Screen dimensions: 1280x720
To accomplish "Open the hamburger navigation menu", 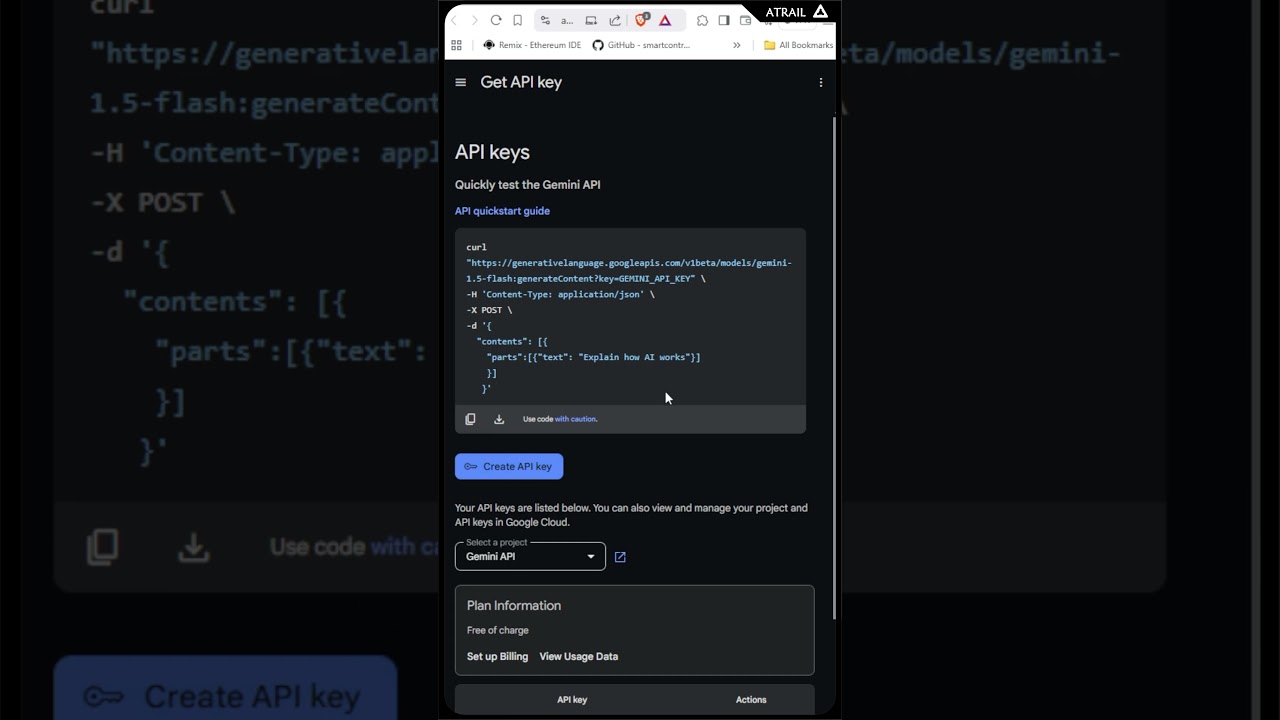I will point(461,82).
